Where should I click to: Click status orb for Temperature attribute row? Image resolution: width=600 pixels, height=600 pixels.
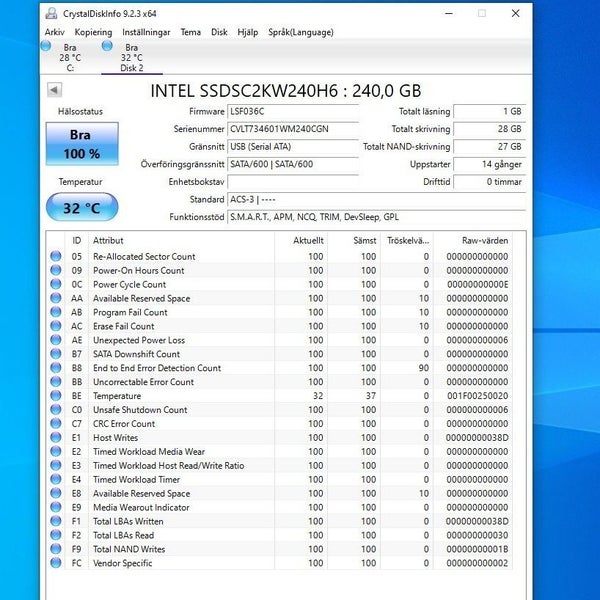[56, 395]
